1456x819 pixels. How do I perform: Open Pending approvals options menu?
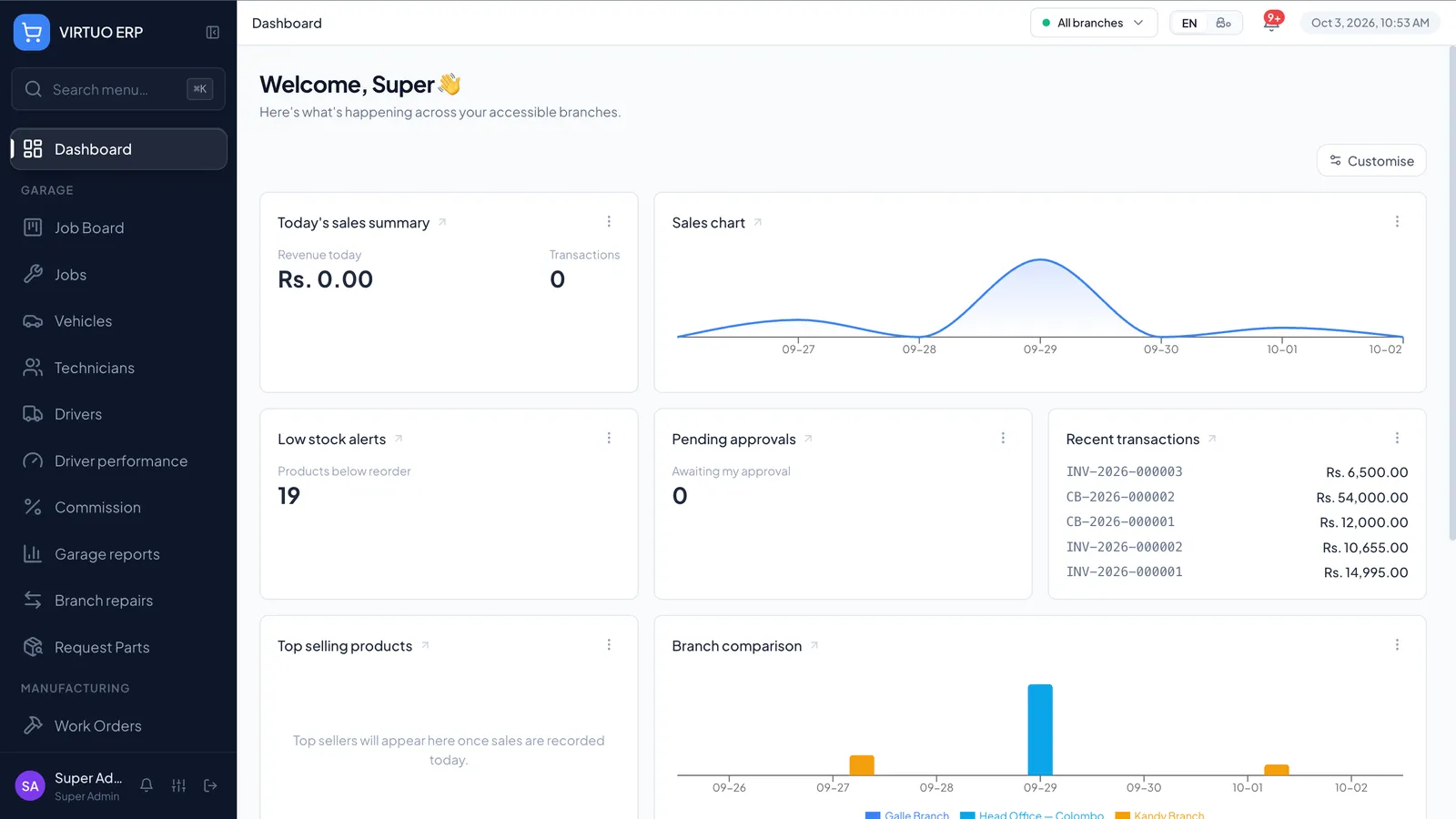click(x=1003, y=439)
